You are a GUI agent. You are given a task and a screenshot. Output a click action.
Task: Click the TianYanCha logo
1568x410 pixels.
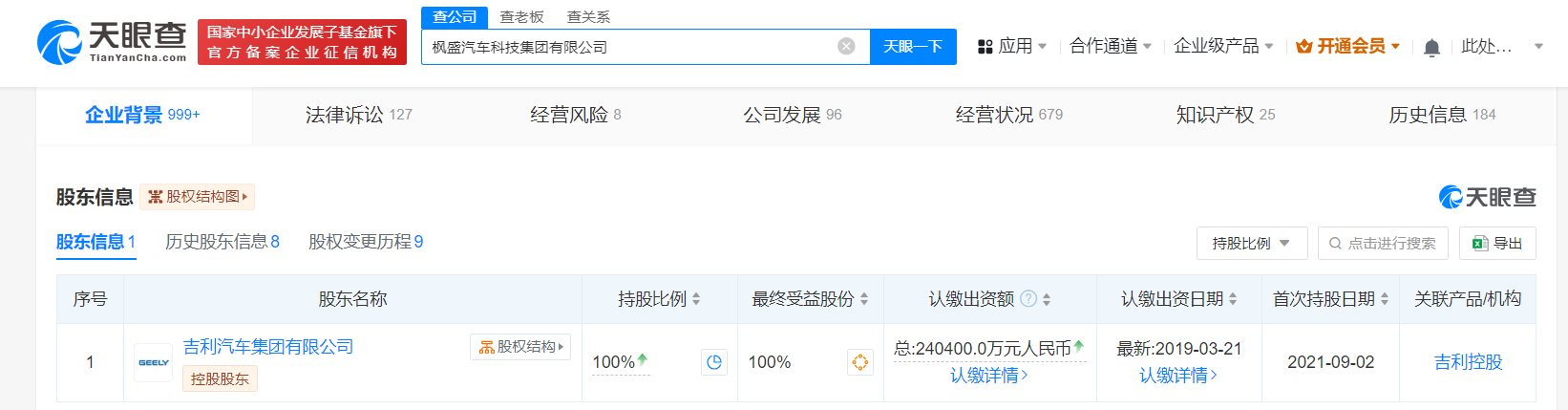click(112, 42)
